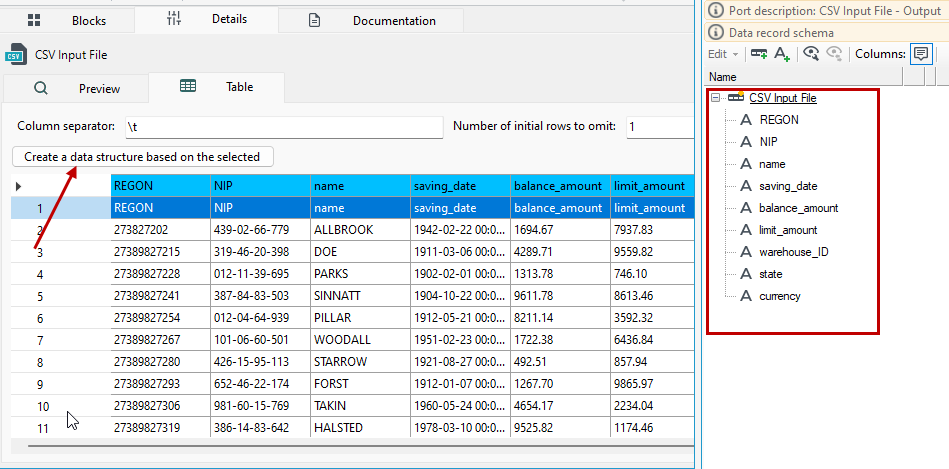Screen dimensions: 949x469
Task: Click cell containing TAKIN
Action: [x=360, y=406]
